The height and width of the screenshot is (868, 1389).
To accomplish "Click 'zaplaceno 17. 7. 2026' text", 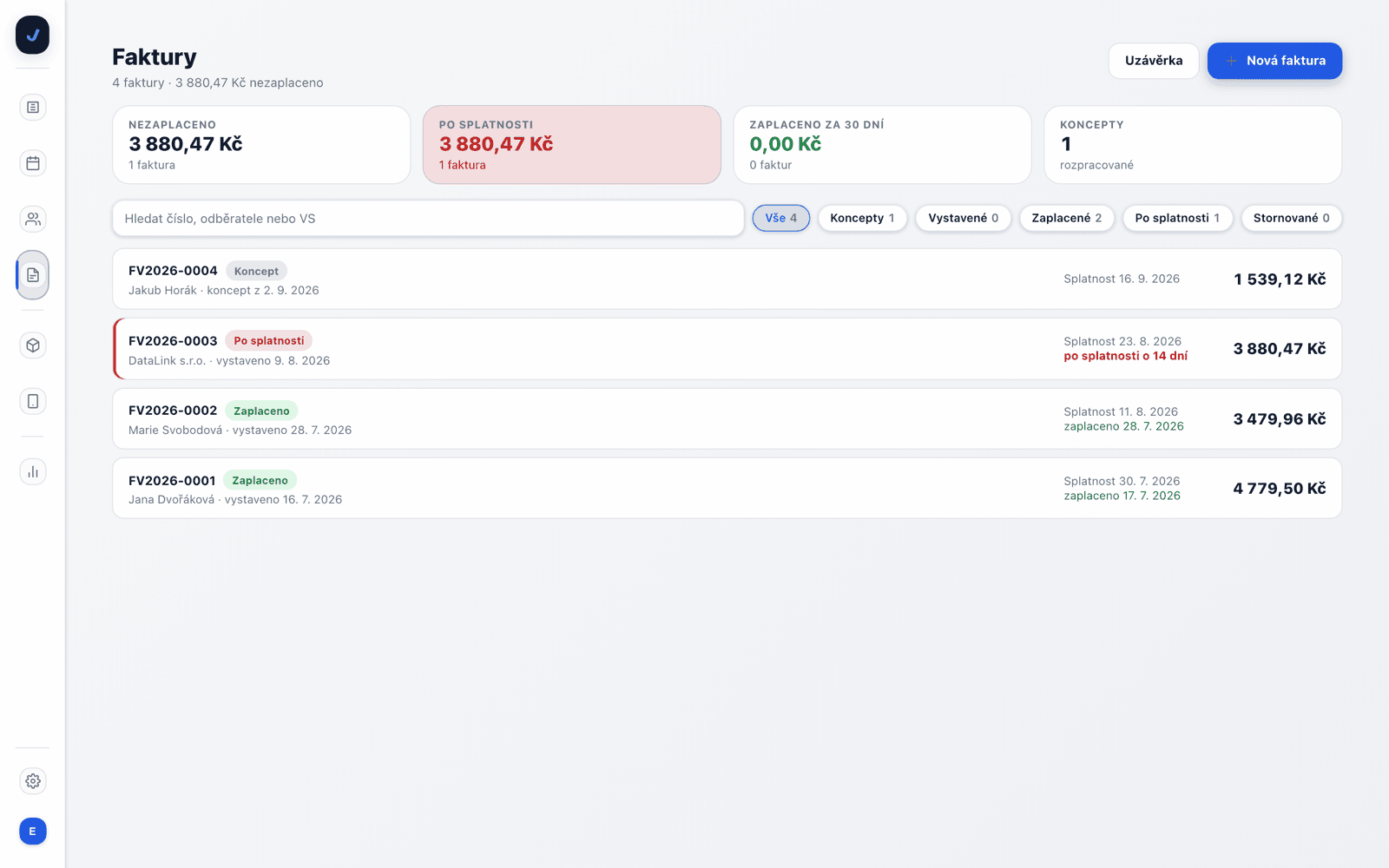I will (1122, 496).
